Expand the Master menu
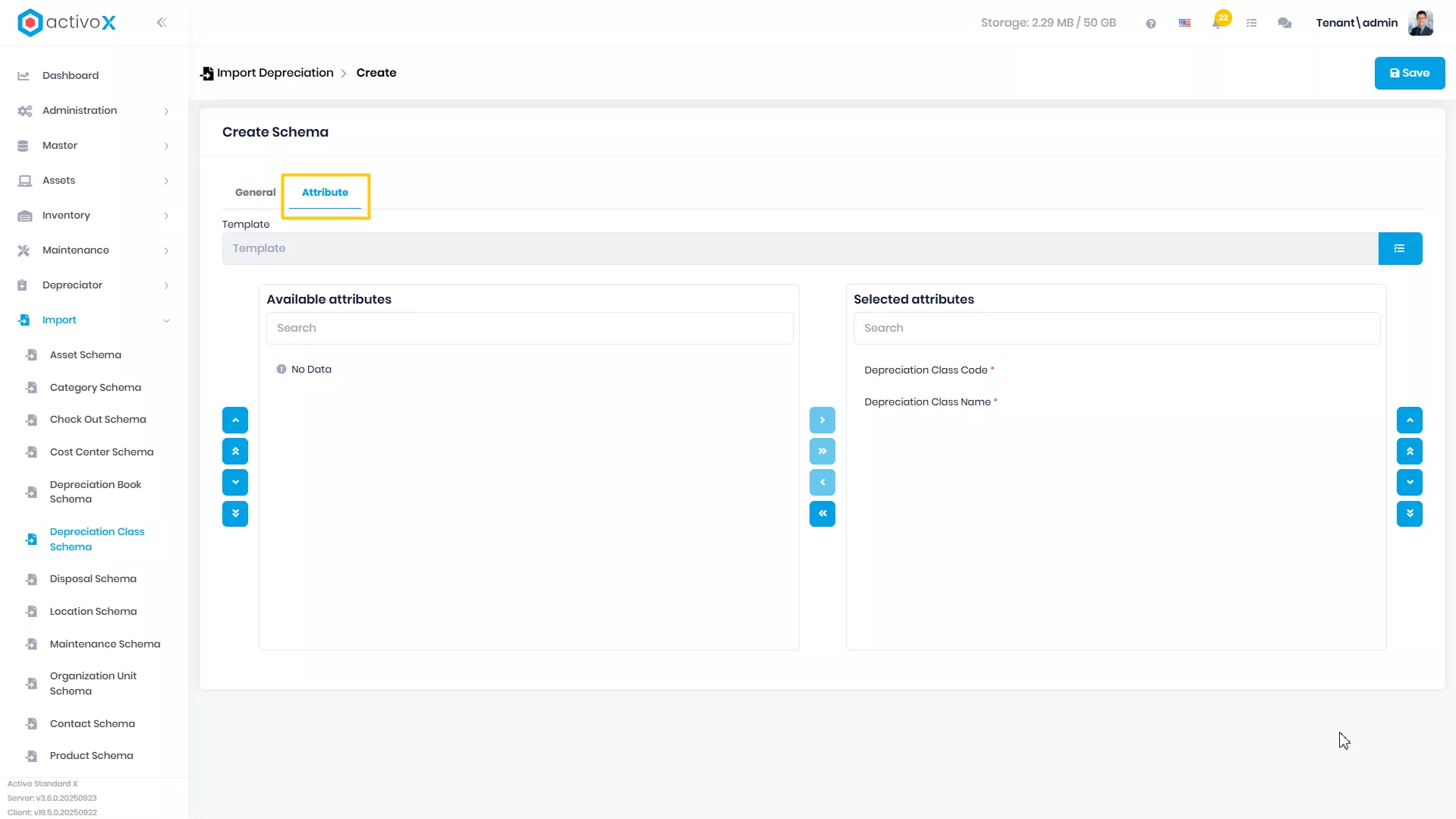 pyautogui.click(x=94, y=146)
